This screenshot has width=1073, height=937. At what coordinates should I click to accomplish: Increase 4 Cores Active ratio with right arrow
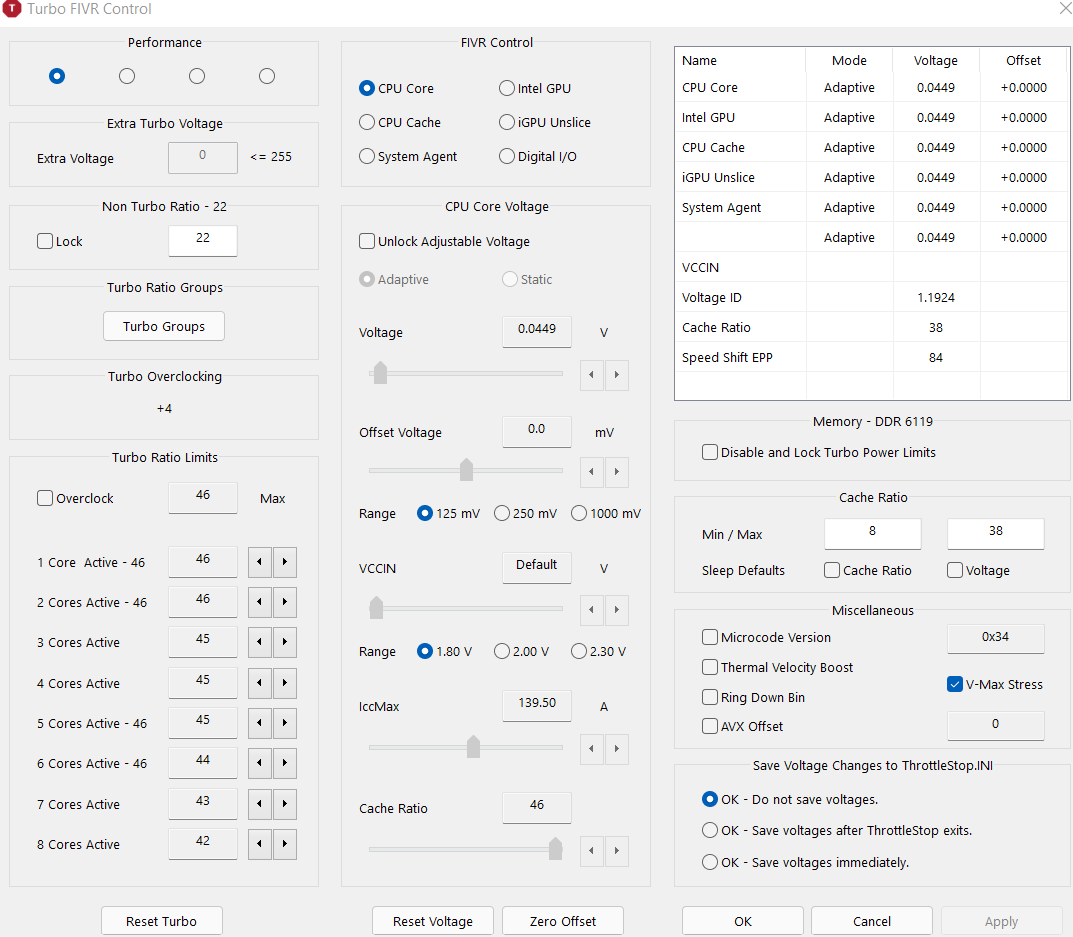coord(285,683)
